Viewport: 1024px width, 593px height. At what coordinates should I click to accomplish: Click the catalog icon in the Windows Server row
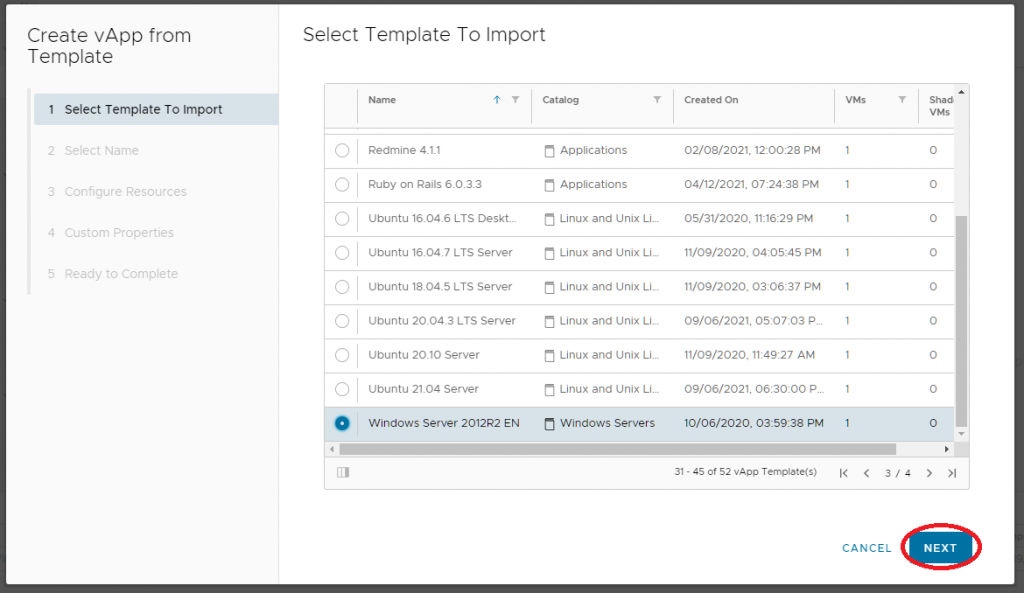coord(549,423)
